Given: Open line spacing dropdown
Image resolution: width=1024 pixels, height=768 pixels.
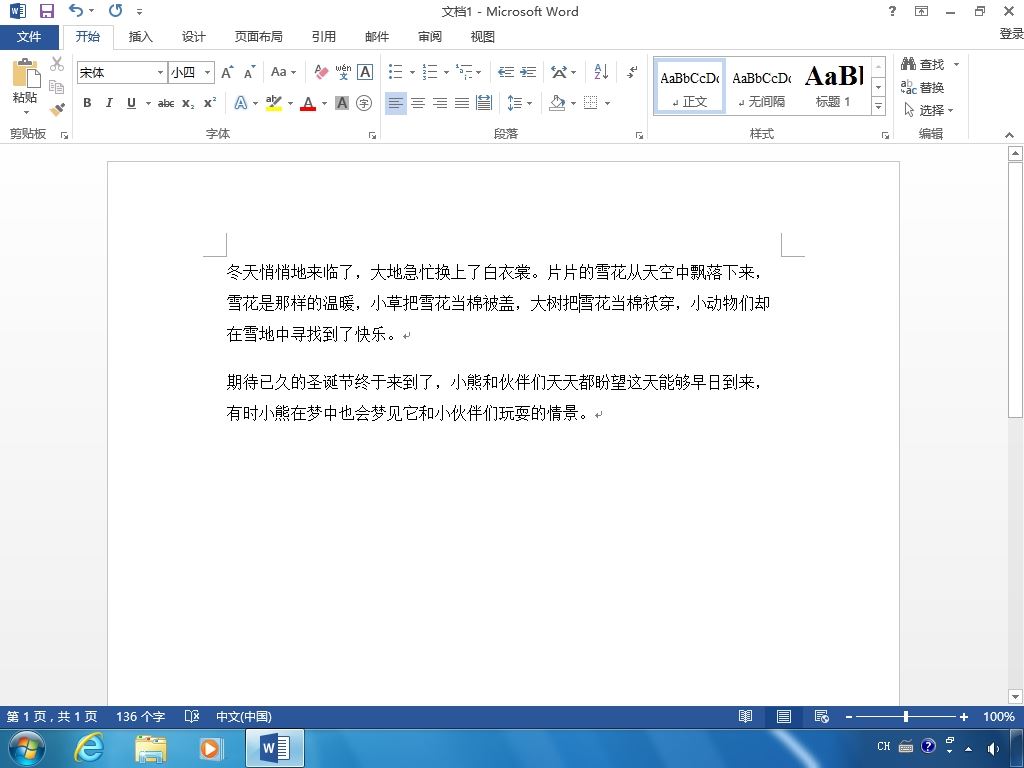Looking at the screenshot, I should tap(520, 103).
